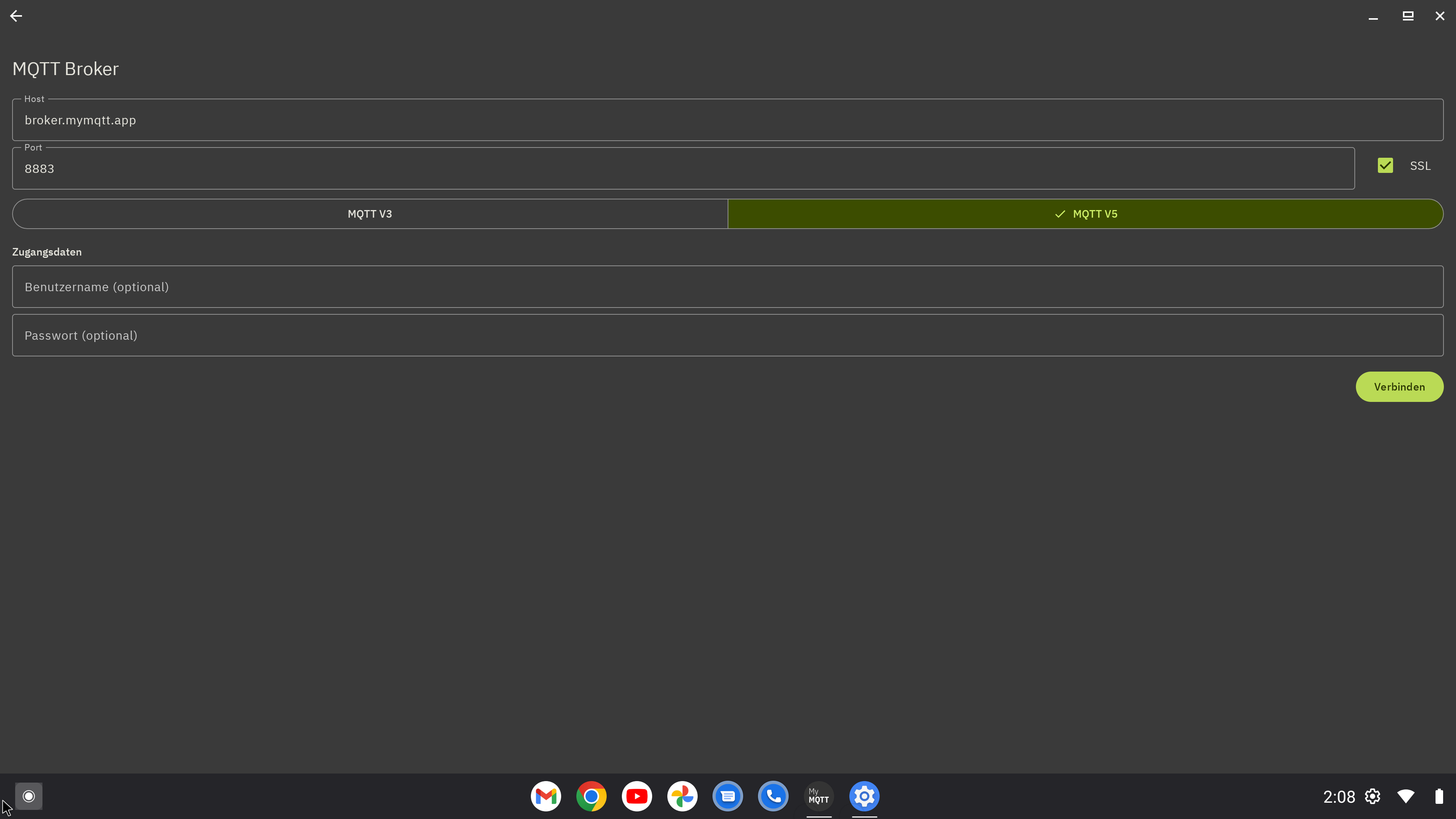Screen dimensions: 1456x819
Task: Go back using the arrow icon
Action: (16, 16)
